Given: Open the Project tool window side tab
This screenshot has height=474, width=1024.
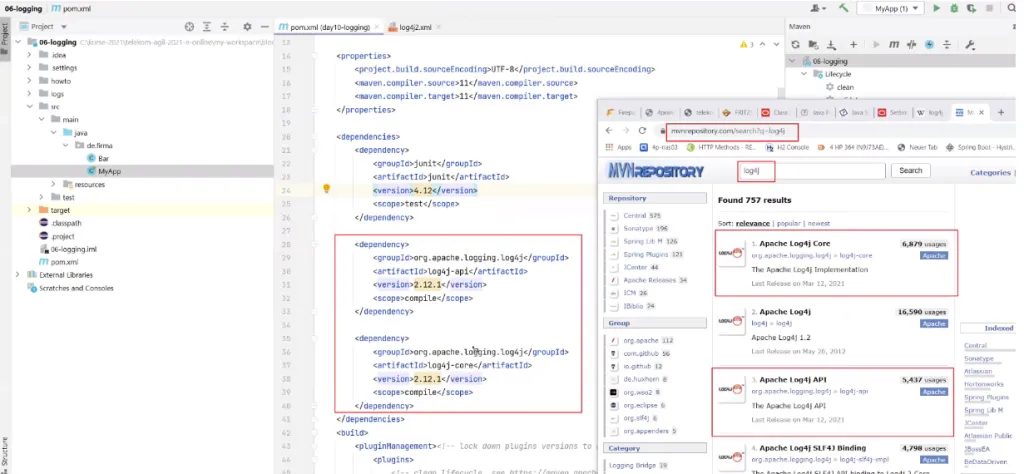Looking at the screenshot, I should click(x=5, y=37).
